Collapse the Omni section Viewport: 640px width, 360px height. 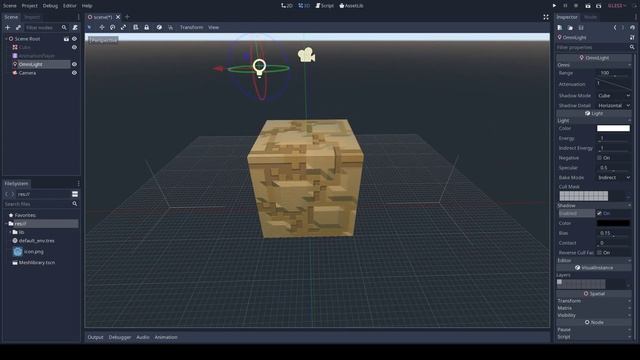pyautogui.click(x=594, y=65)
